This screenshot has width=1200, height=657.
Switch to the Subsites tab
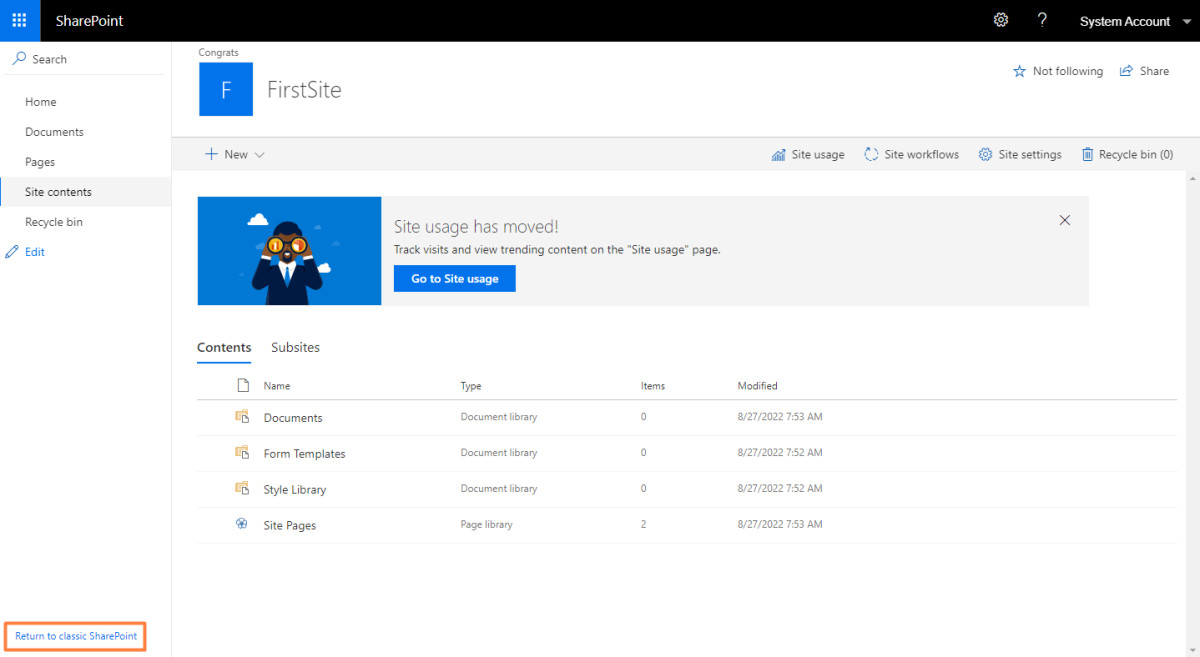pos(295,348)
